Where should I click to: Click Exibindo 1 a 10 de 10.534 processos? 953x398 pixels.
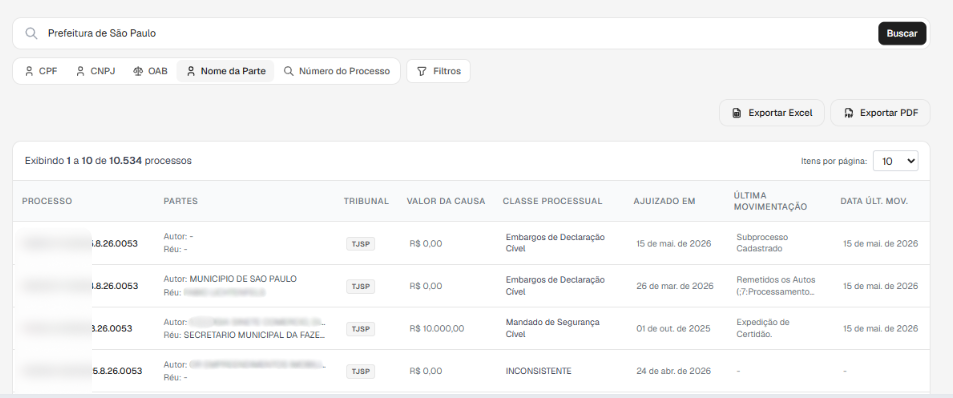coord(108,161)
